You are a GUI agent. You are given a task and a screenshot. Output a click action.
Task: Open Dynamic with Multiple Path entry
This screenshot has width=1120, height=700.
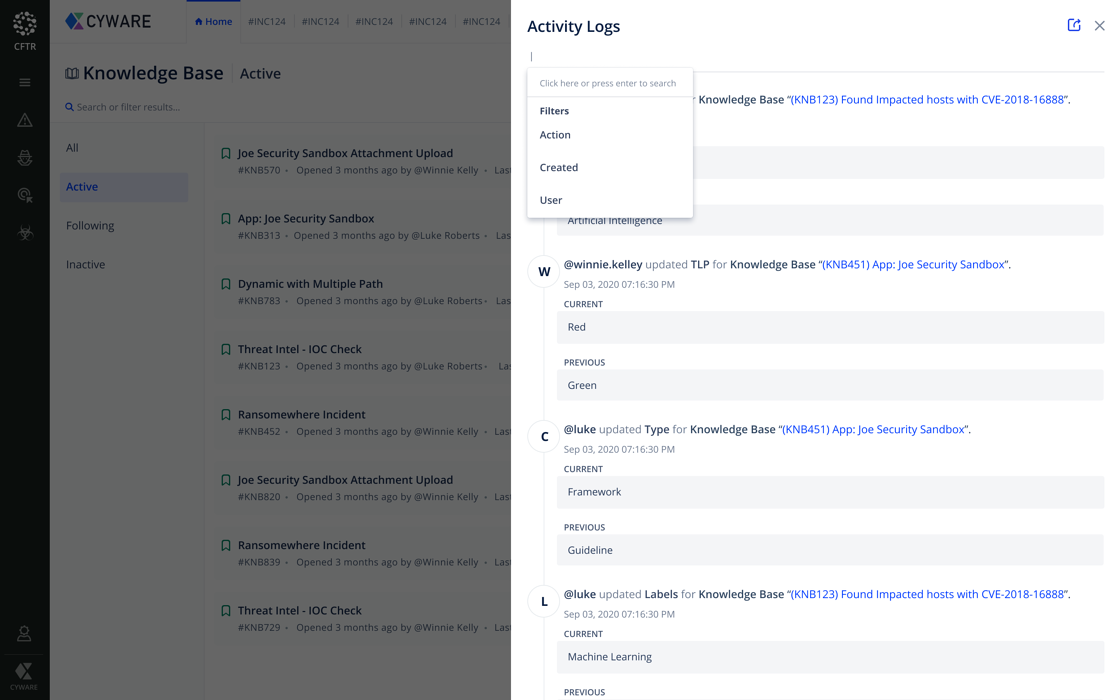point(310,284)
